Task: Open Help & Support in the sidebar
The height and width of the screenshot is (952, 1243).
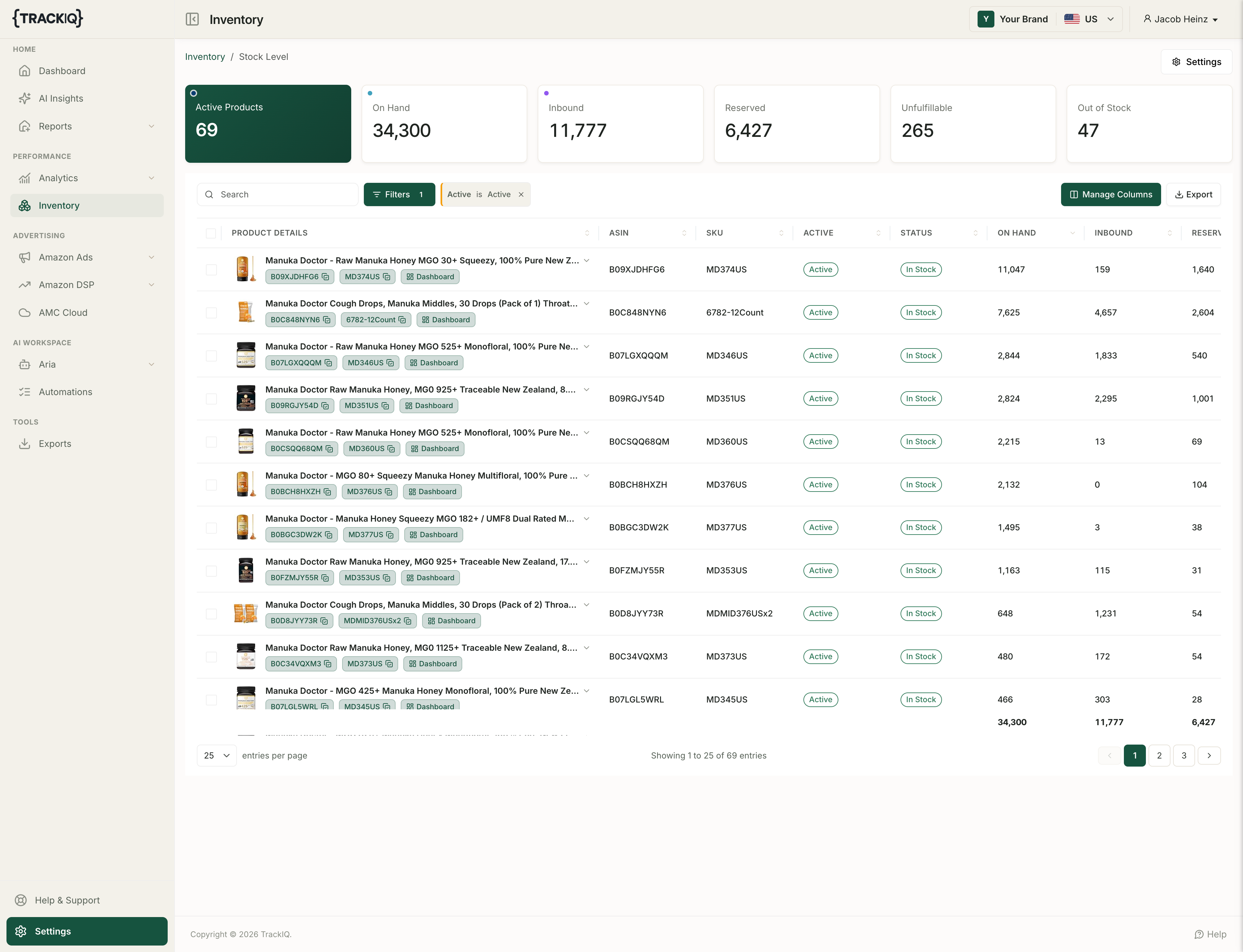Action: 87,901
